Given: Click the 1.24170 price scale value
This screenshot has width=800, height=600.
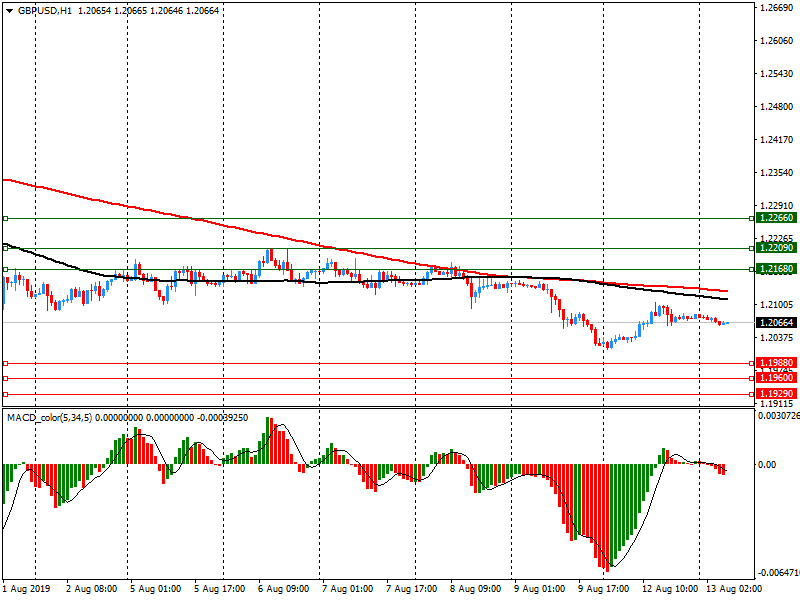Looking at the screenshot, I should pyautogui.click(x=777, y=139).
